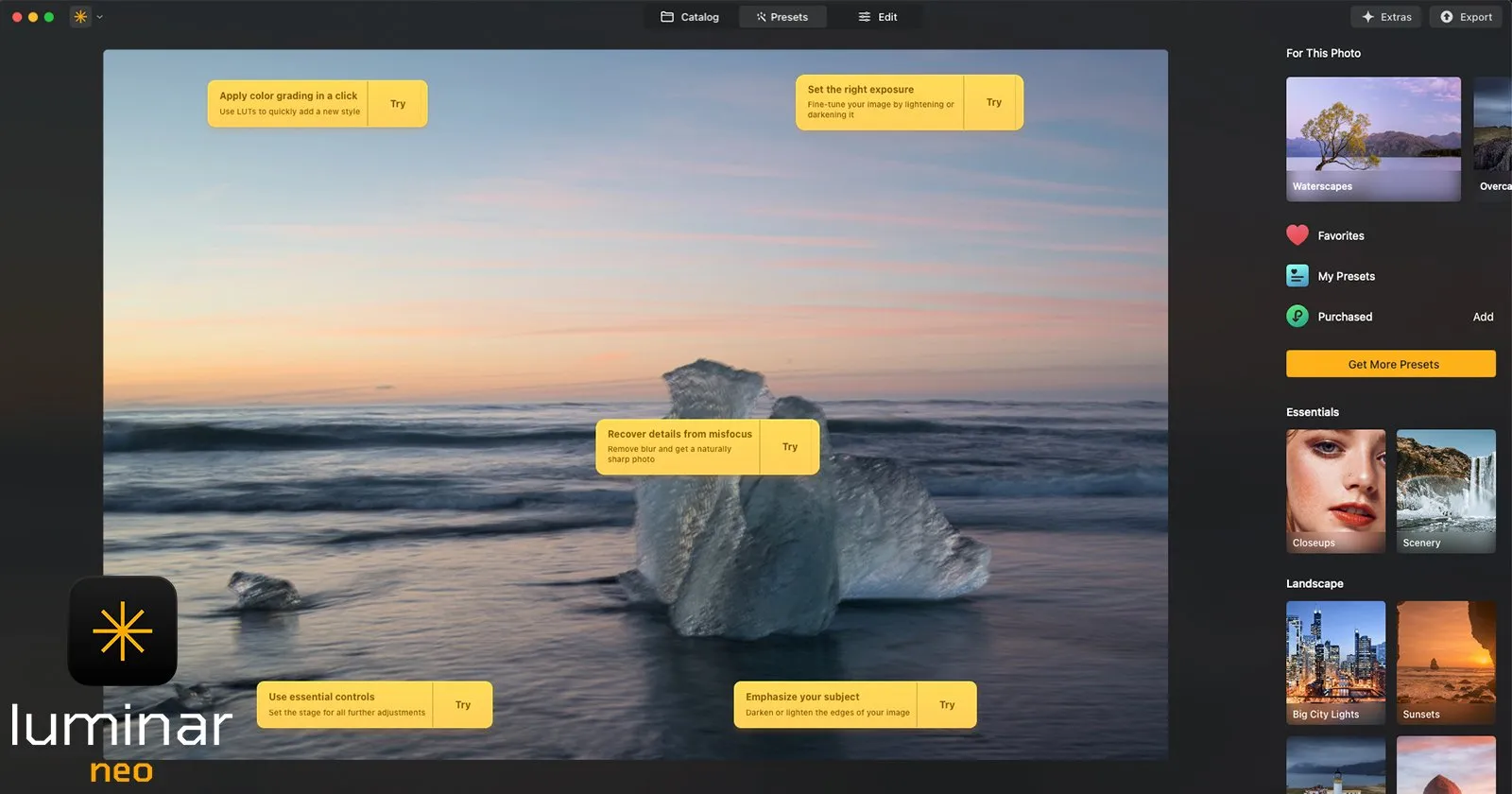Select the Waterscapes preset thumbnail
This screenshot has width=1512, height=794.
[1373, 139]
